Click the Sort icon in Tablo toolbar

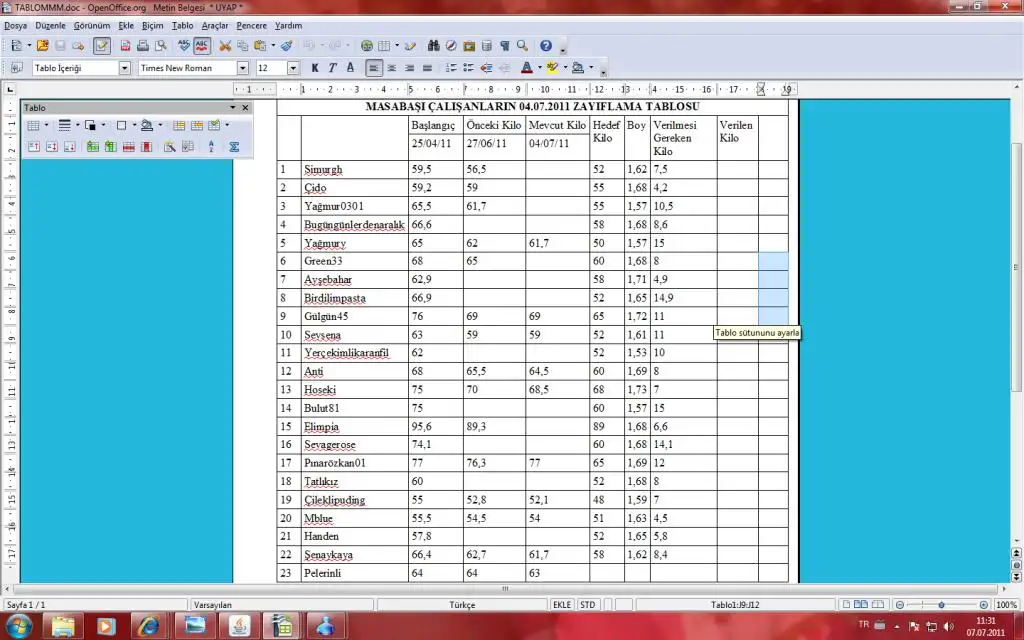pyautogui.click(x=211, y=147)
